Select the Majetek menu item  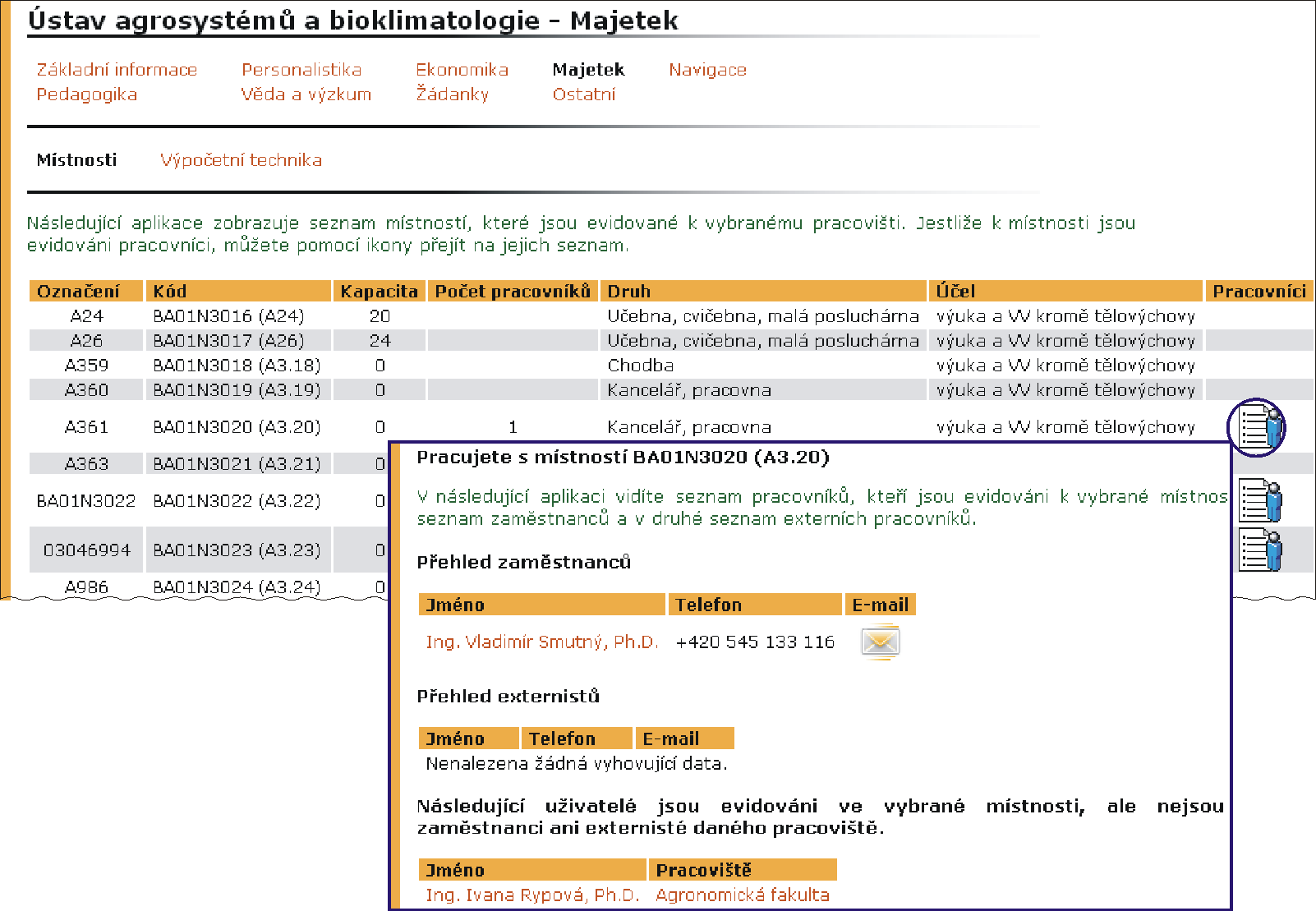pyautogui.click(x=588, y=70)
